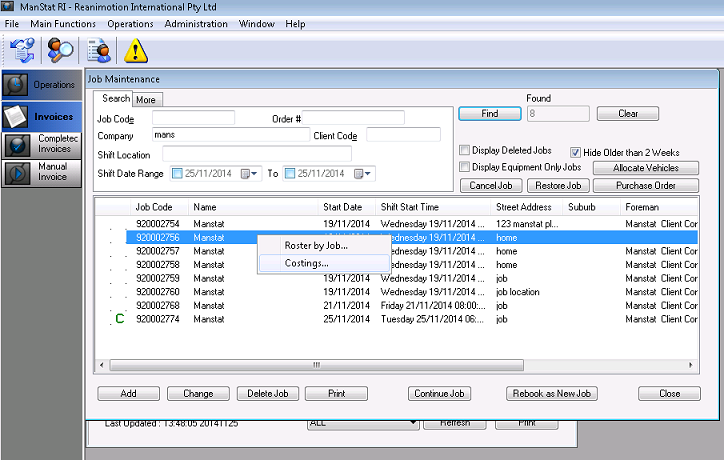Click the Clear button
This screenshot has height=460, width=724.
(x=628, y=114)
